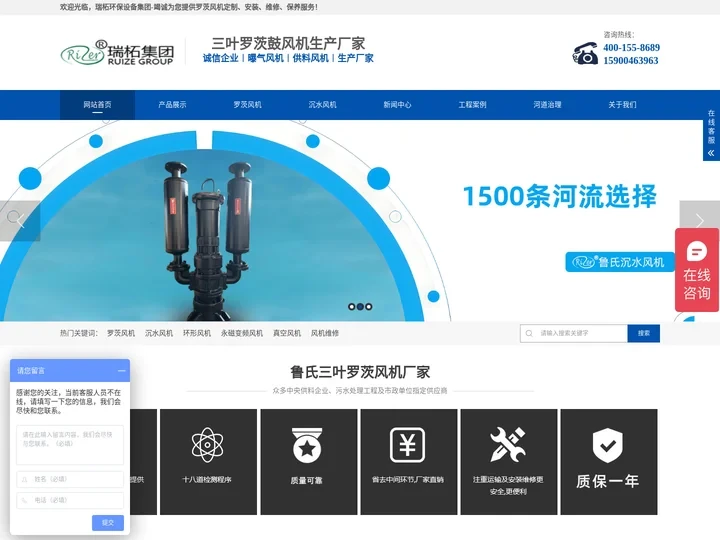Click the 真空风机 keyword link
This screenshot has height=540, width=720.
pos(287,333)
